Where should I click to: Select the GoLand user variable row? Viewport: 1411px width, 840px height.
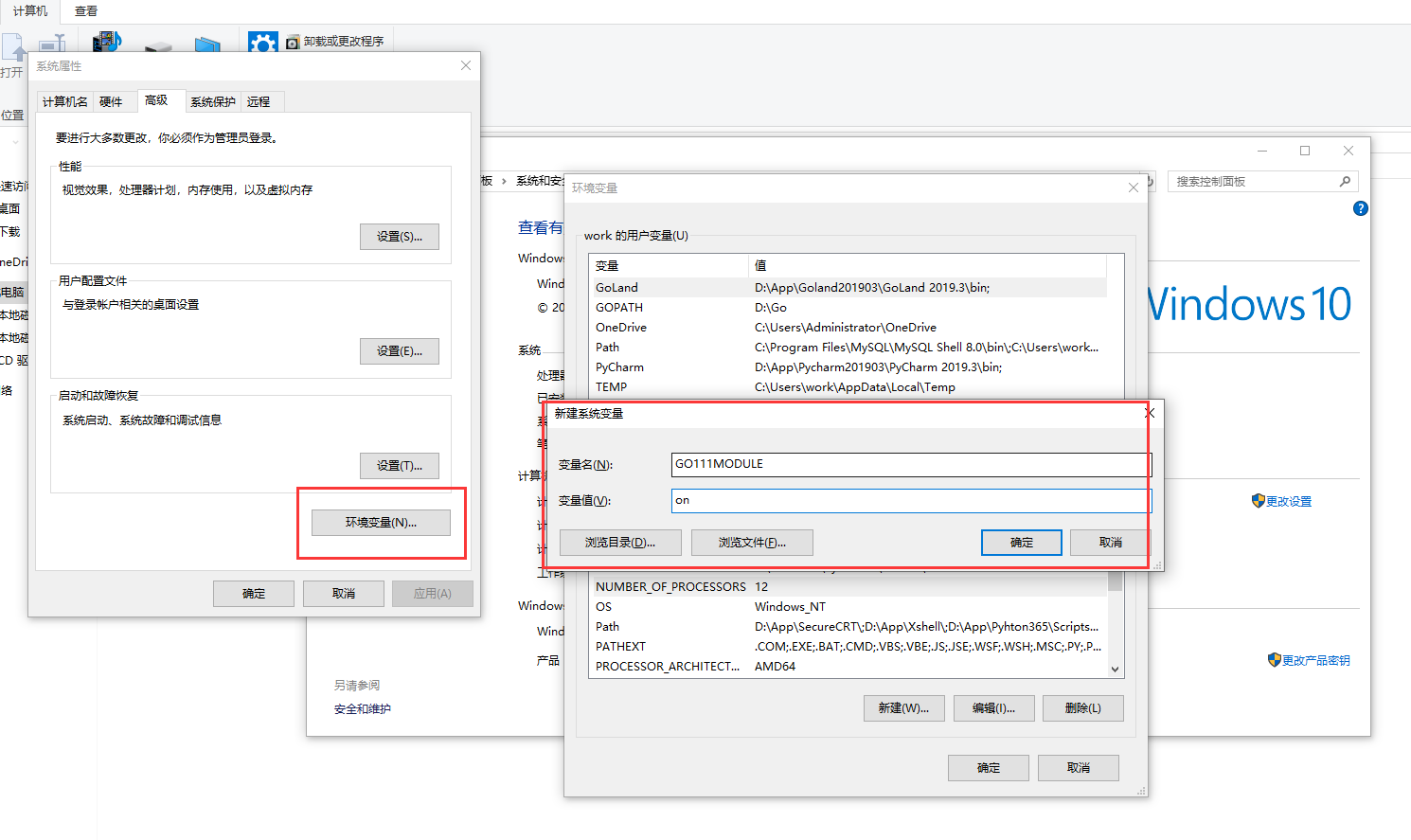tap(848, 288)
